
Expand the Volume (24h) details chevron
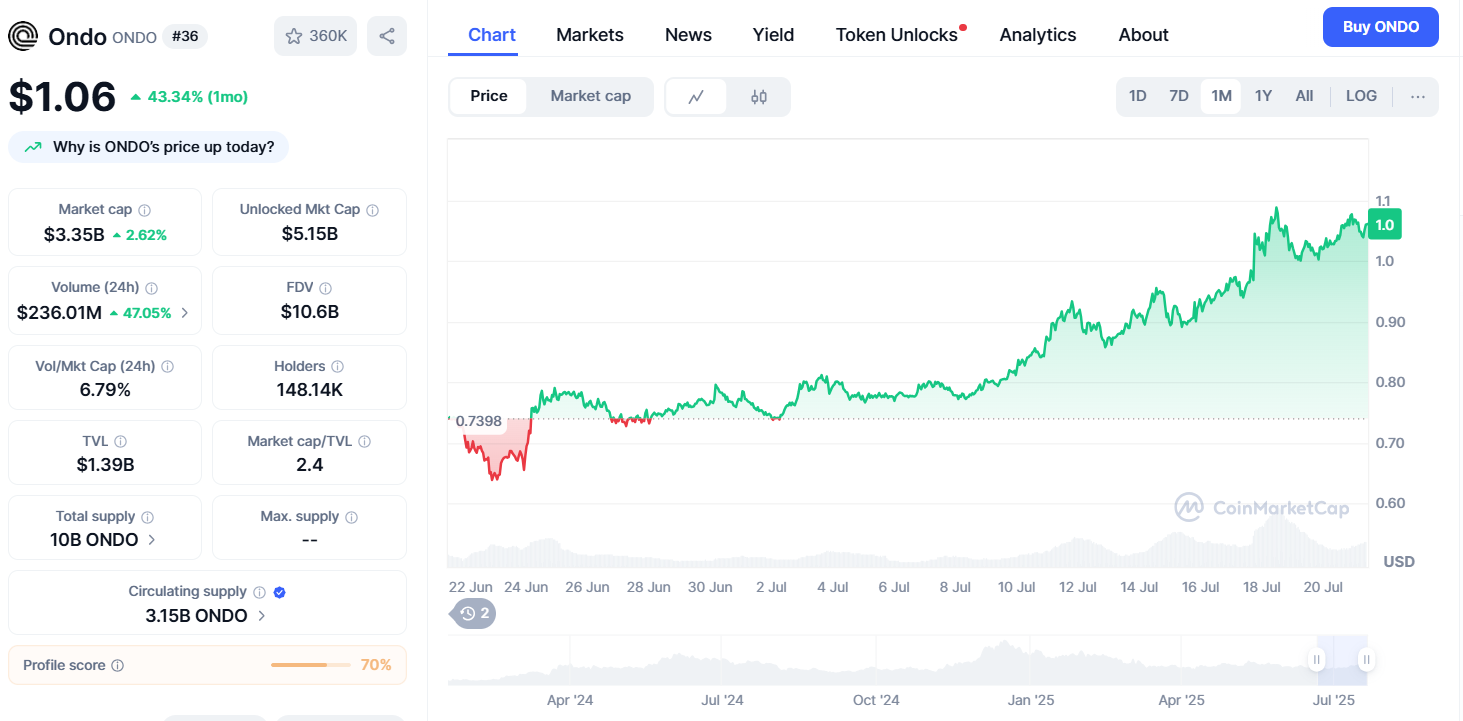184,313
